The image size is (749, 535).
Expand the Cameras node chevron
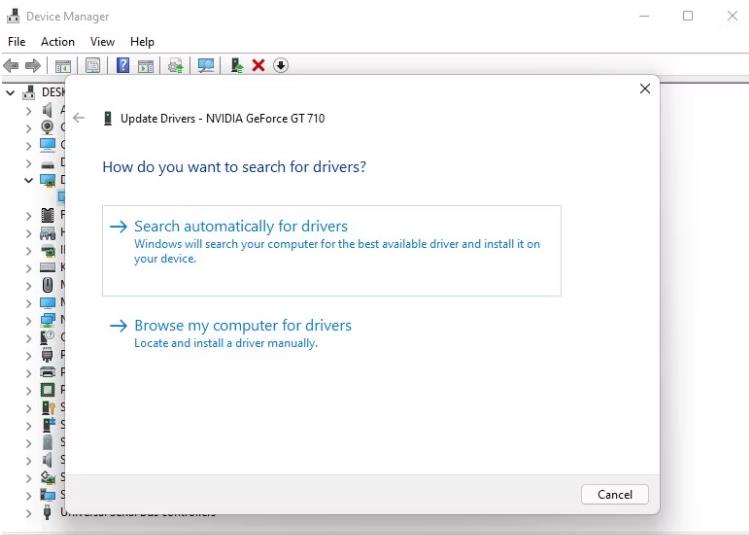pos(28,128)
